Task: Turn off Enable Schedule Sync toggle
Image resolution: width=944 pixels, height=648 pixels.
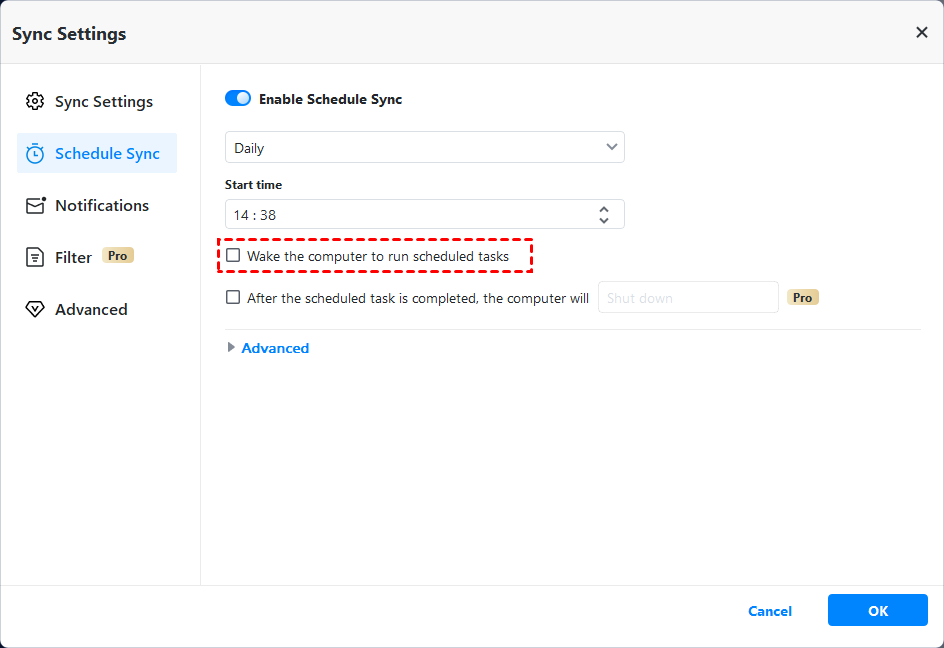Action: (x=238, y=99)
